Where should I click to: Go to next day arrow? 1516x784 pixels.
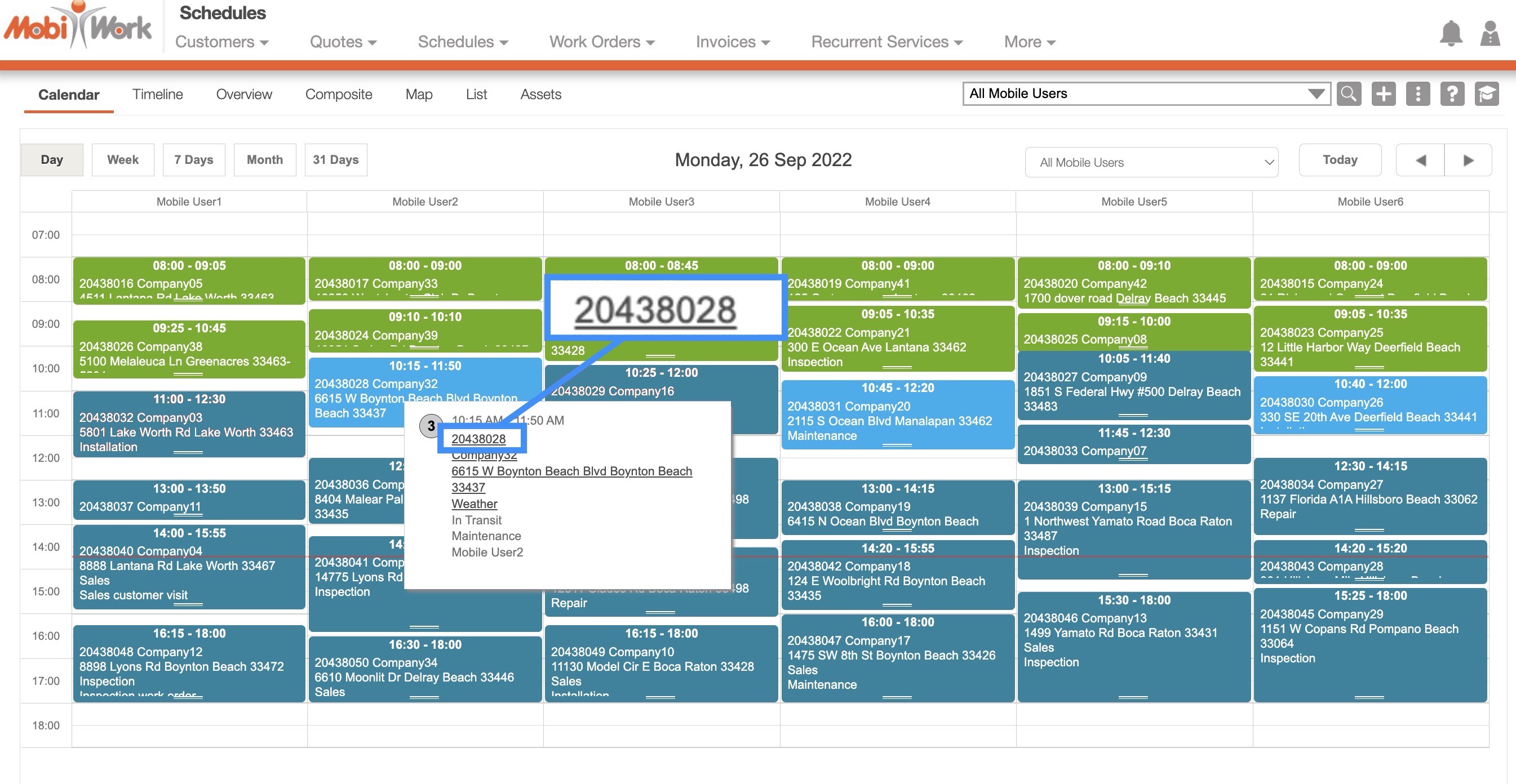pos(1468,160)
